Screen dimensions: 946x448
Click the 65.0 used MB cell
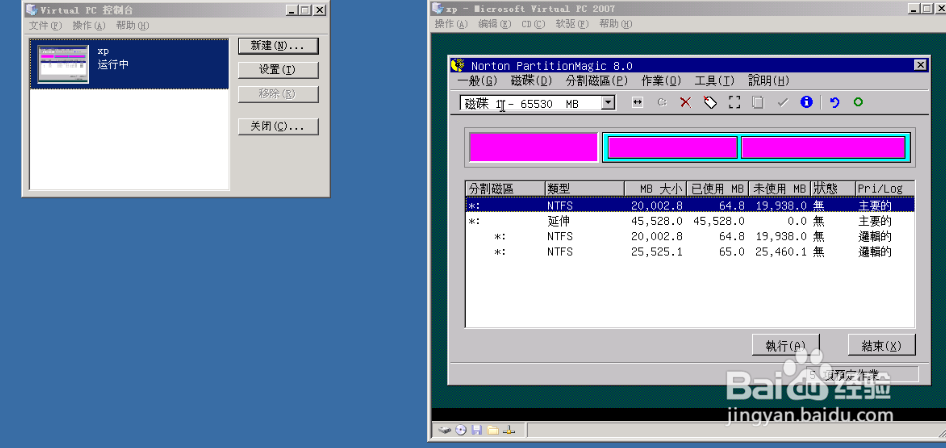click(x=732, y=252)
